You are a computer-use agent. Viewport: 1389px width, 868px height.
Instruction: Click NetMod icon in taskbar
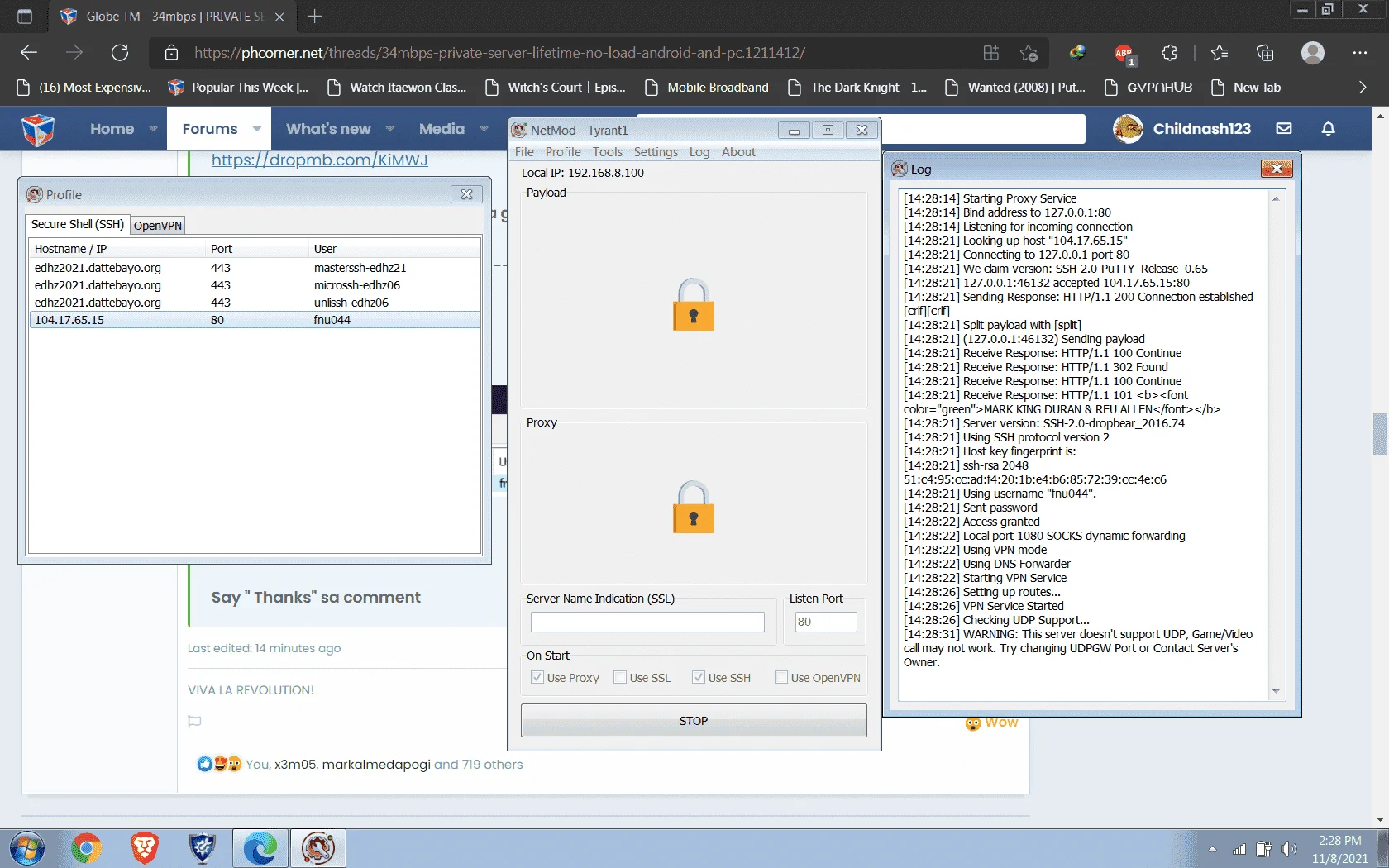tap(318, 849)
